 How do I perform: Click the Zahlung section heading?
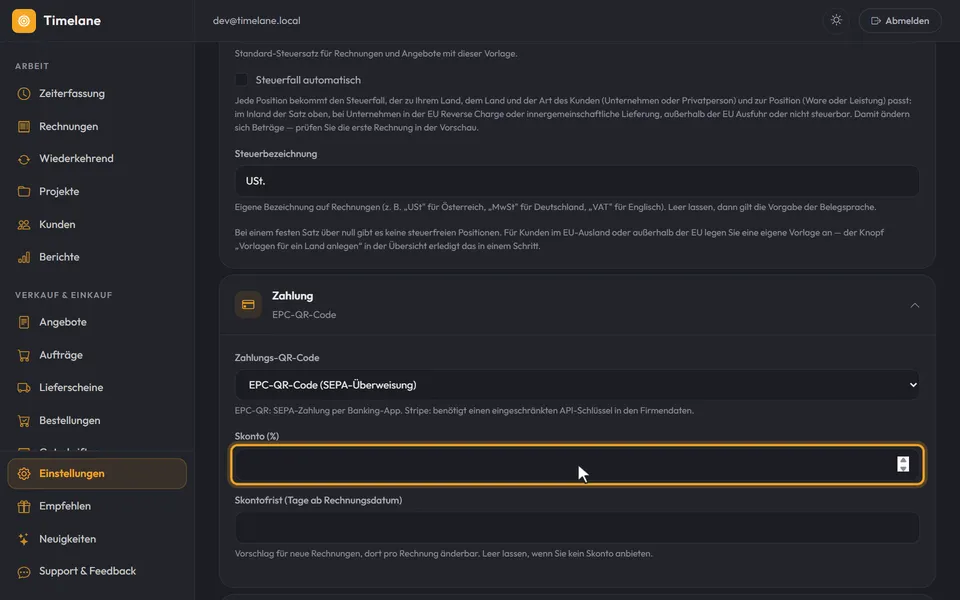pyautogui.click(x=293, y=296)
